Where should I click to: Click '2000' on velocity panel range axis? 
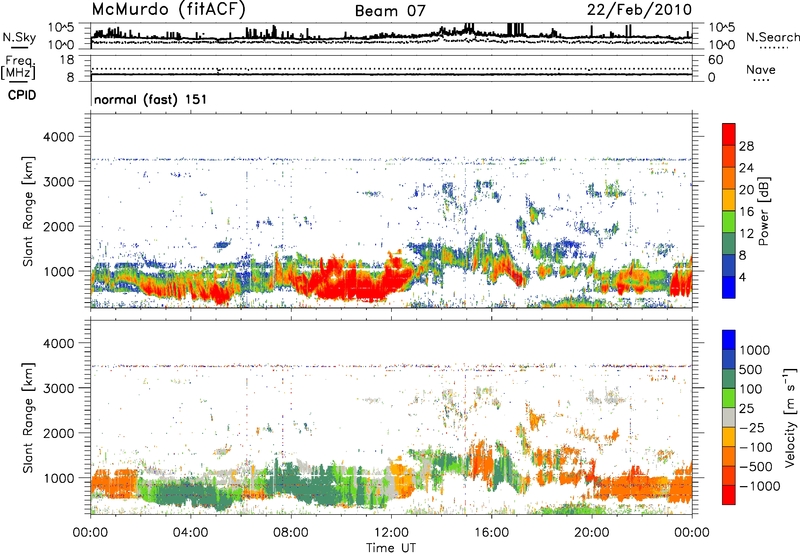(58, 433)
